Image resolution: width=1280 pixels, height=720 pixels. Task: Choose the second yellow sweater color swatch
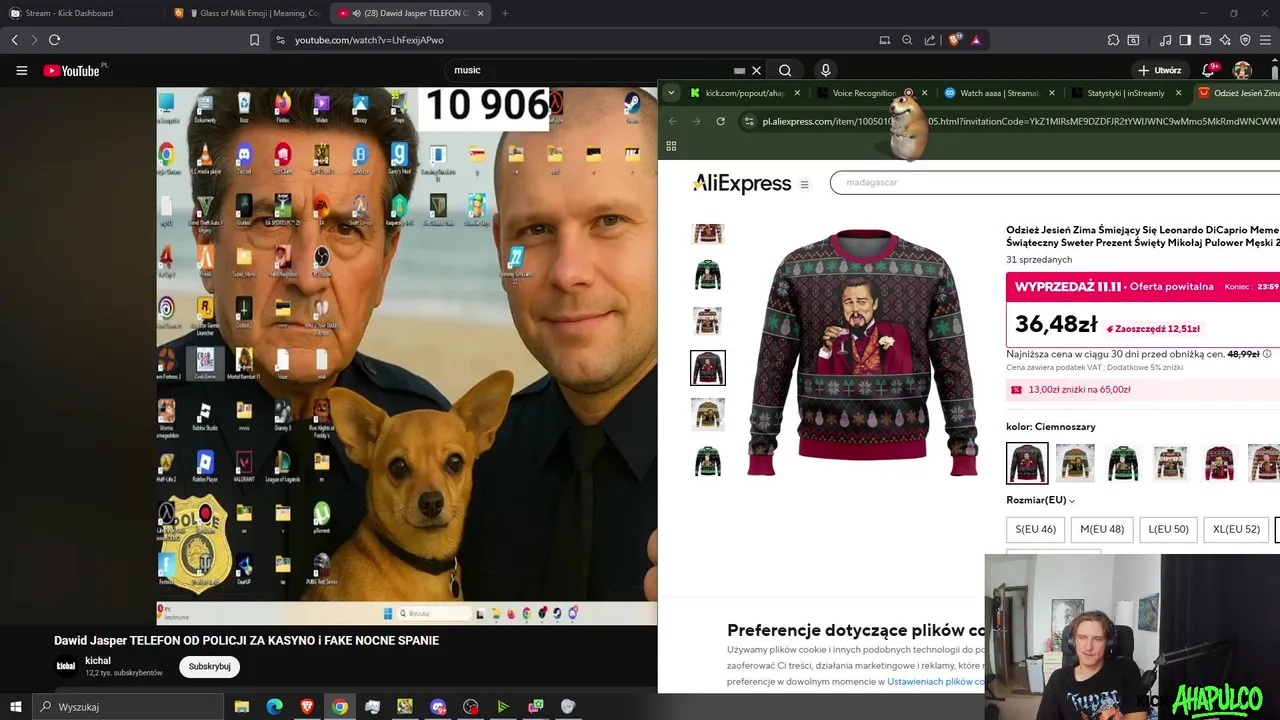[x=1075, y=463]
